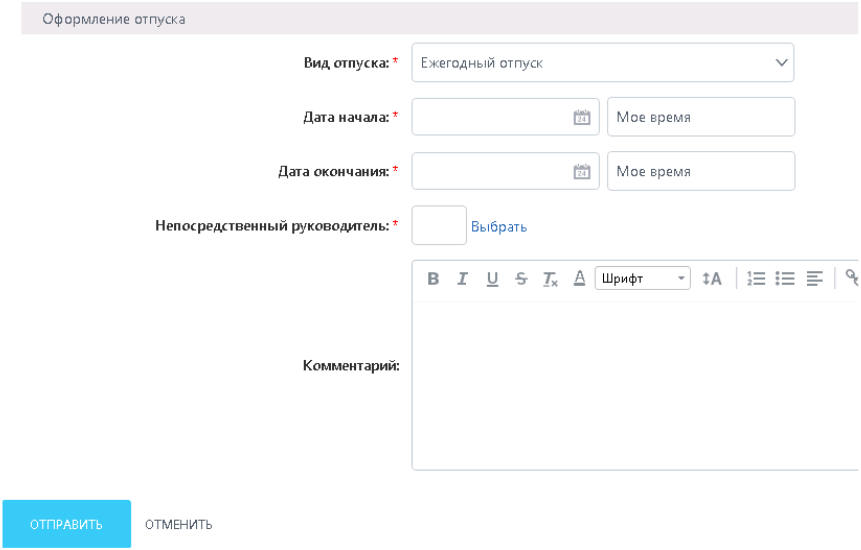The height and width of the screenshot is (550, 861).
Task: Toggle italic formatting in comment editor
Action: point(462,279)
